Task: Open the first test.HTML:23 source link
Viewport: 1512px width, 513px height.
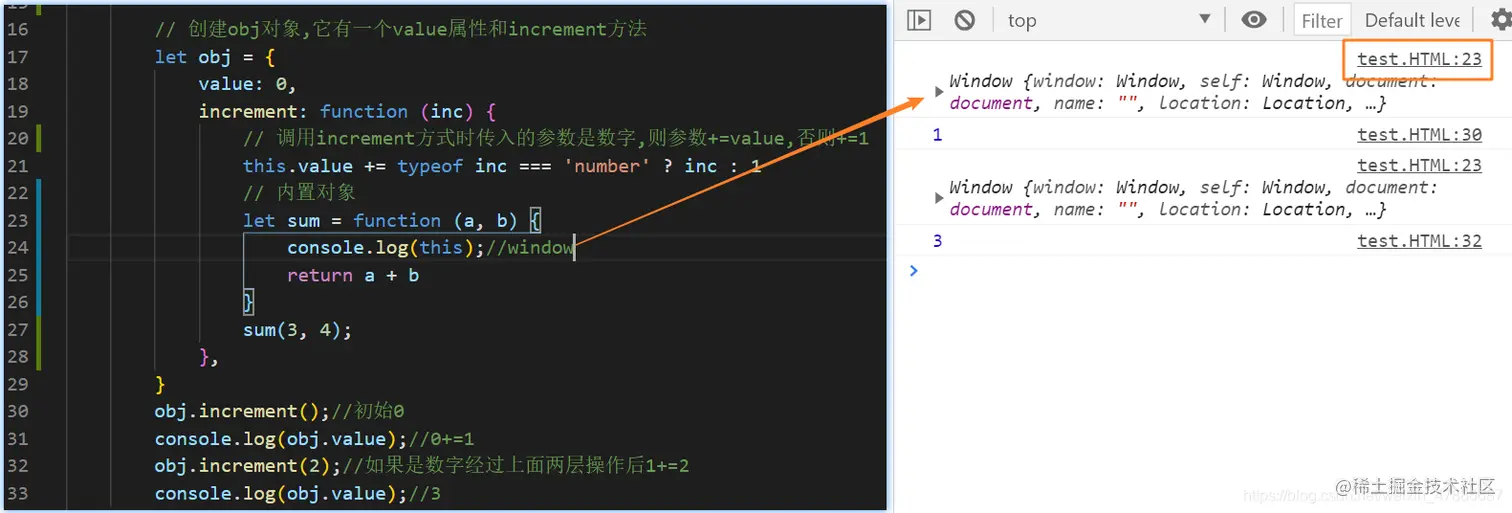Action: [x=1419, y=59]
